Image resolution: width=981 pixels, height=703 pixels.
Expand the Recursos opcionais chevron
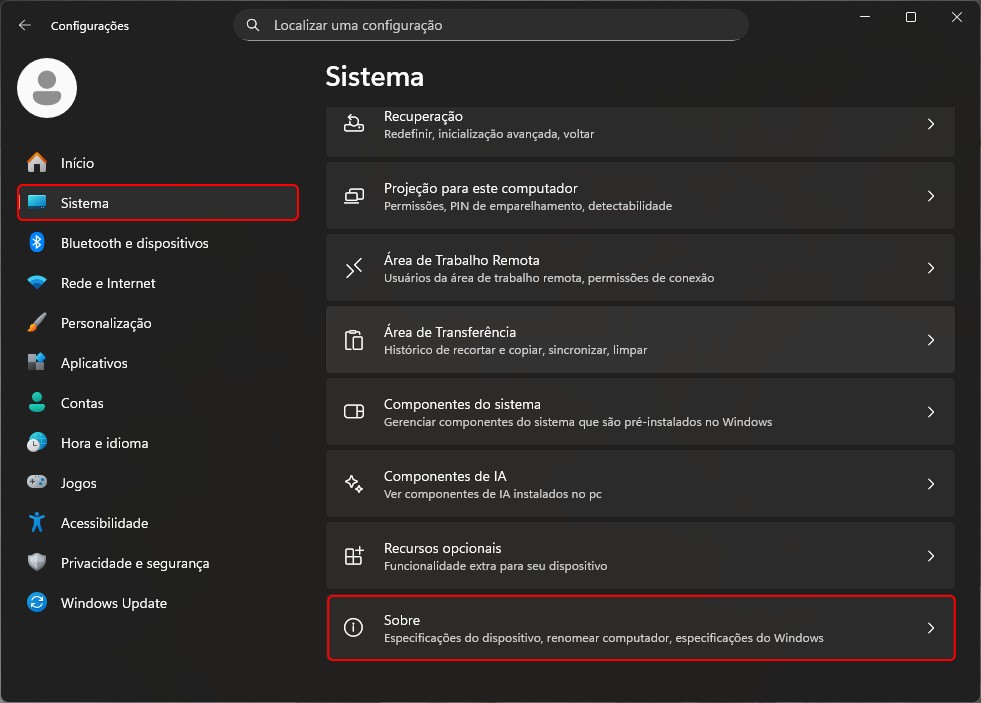[x=930, y=556]
